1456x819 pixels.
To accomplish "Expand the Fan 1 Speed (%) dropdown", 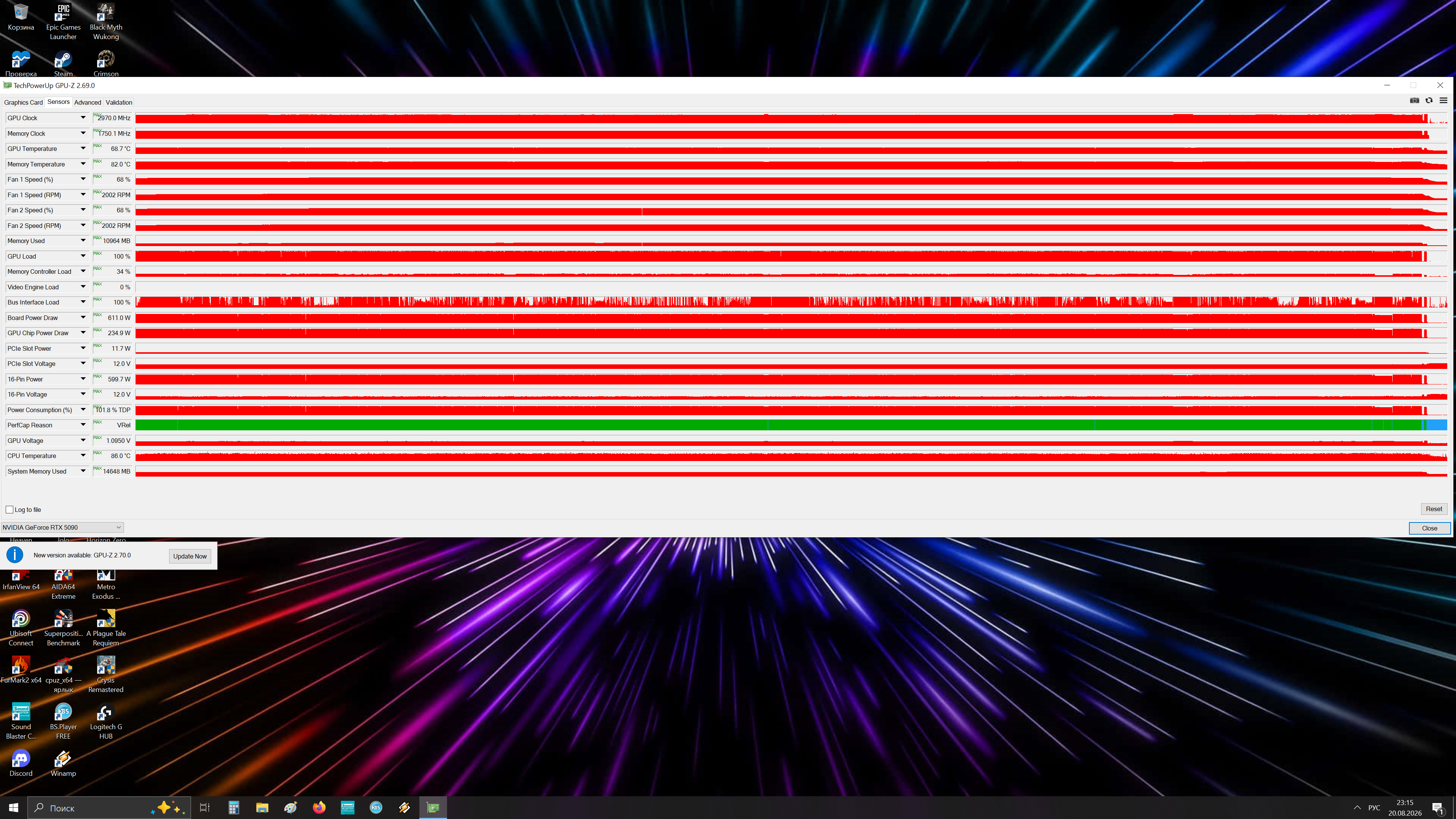I will click(x=83, y=179).
